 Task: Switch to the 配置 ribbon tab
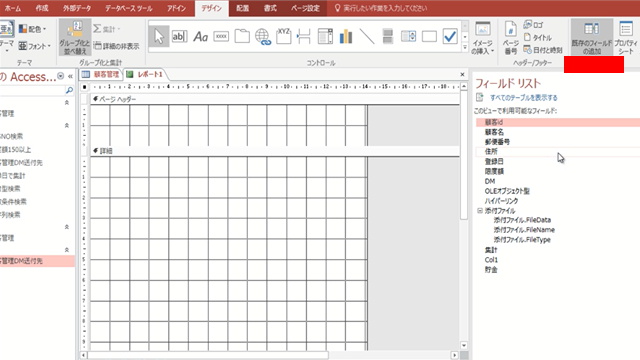242,8
